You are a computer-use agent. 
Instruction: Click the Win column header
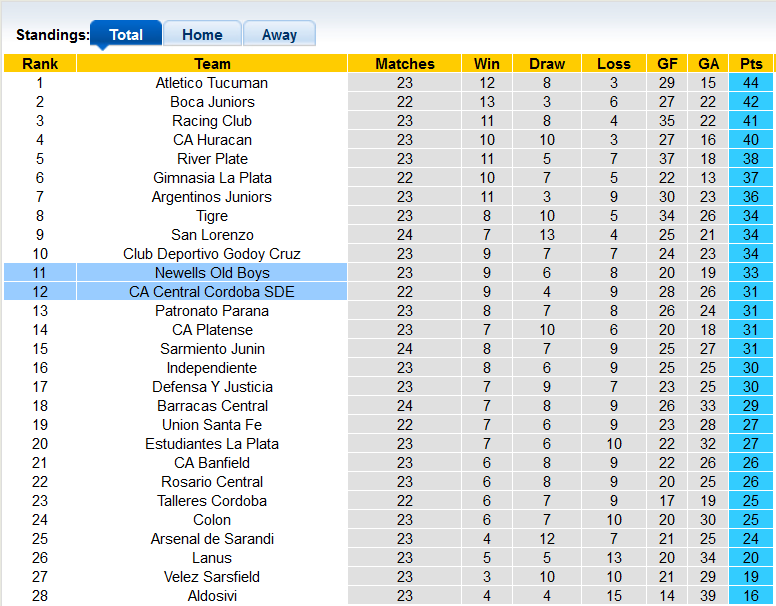pos(487,64)
